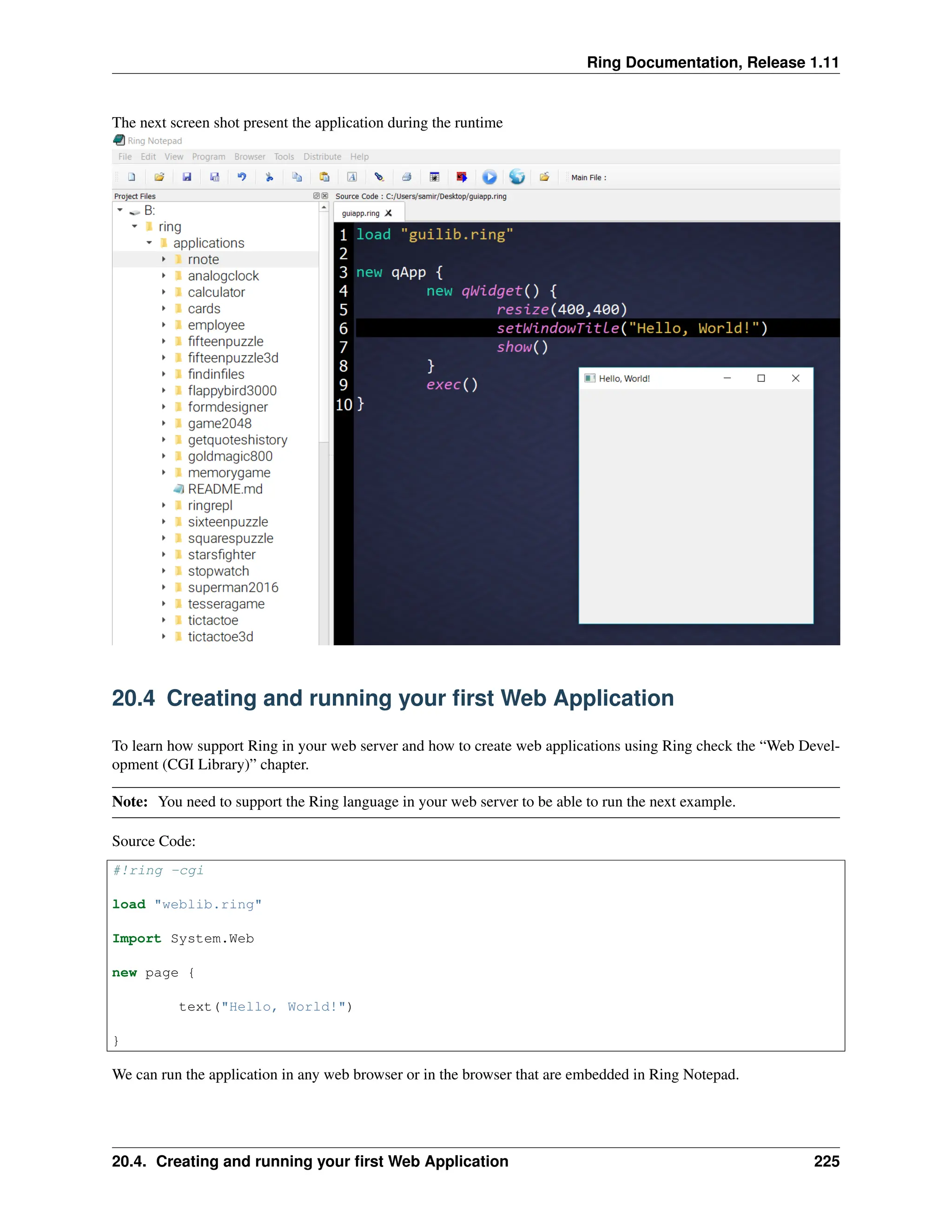Select the rnote folder
Viewport: 952px width, 1232px height.
203,259
